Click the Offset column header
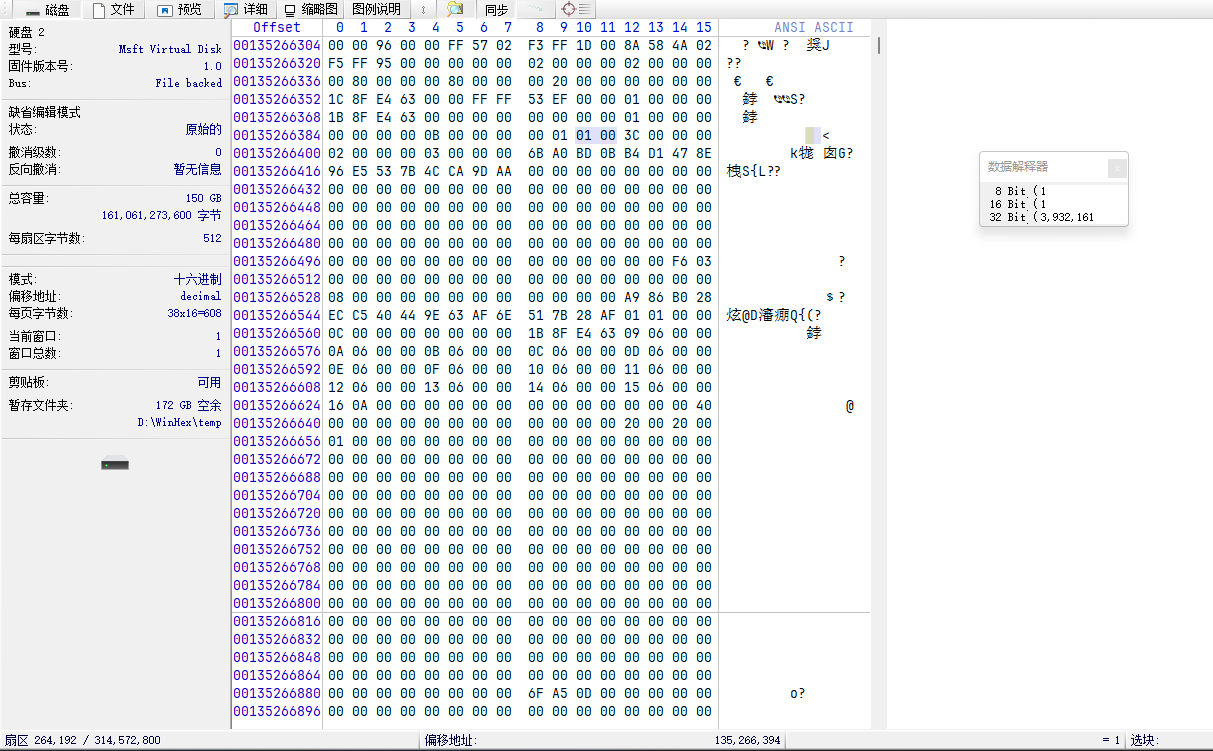The height and width of the screenshot is (751, 1213). click(277, 27)
